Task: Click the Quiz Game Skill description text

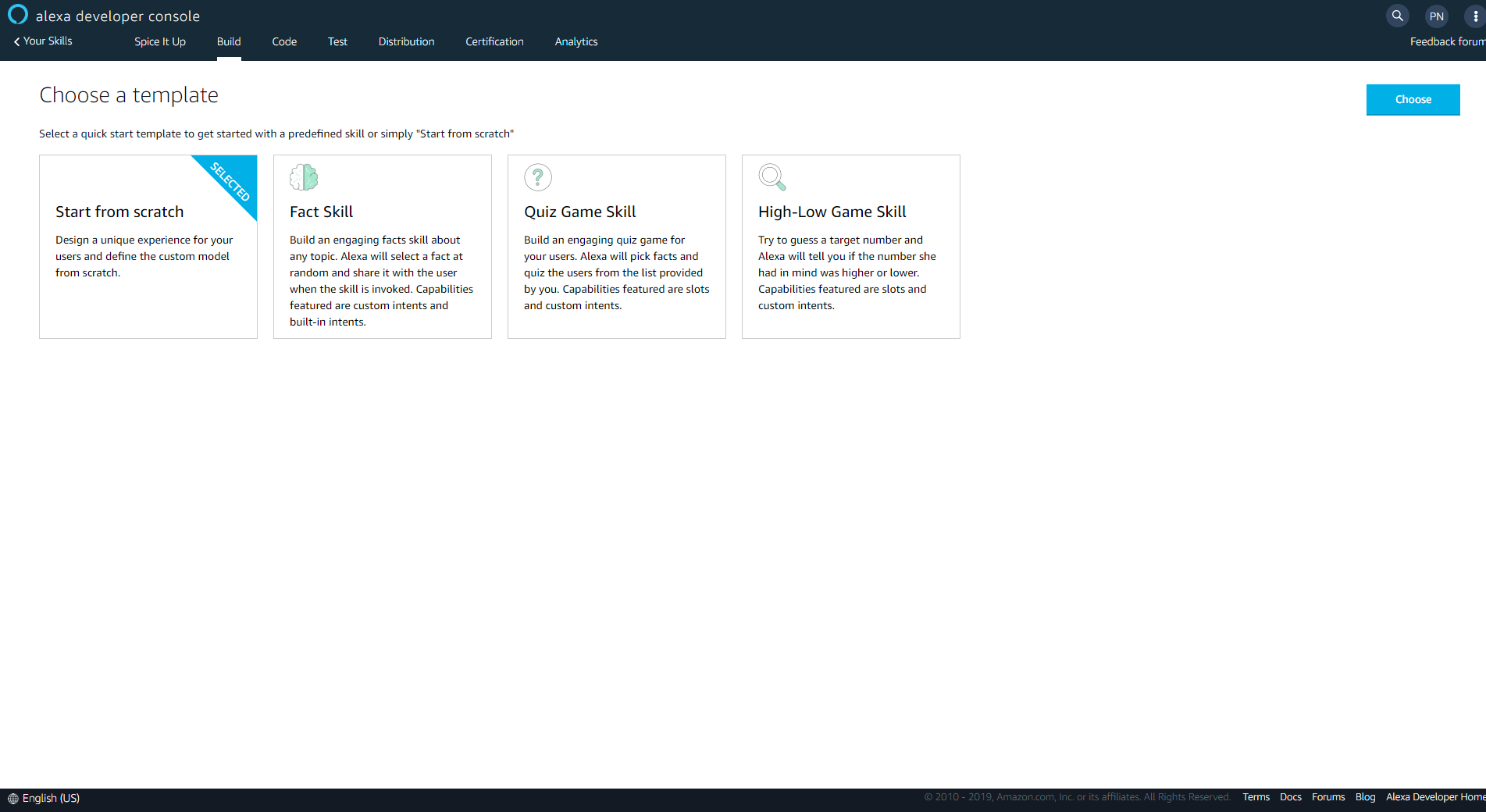Action: [616, 272]
